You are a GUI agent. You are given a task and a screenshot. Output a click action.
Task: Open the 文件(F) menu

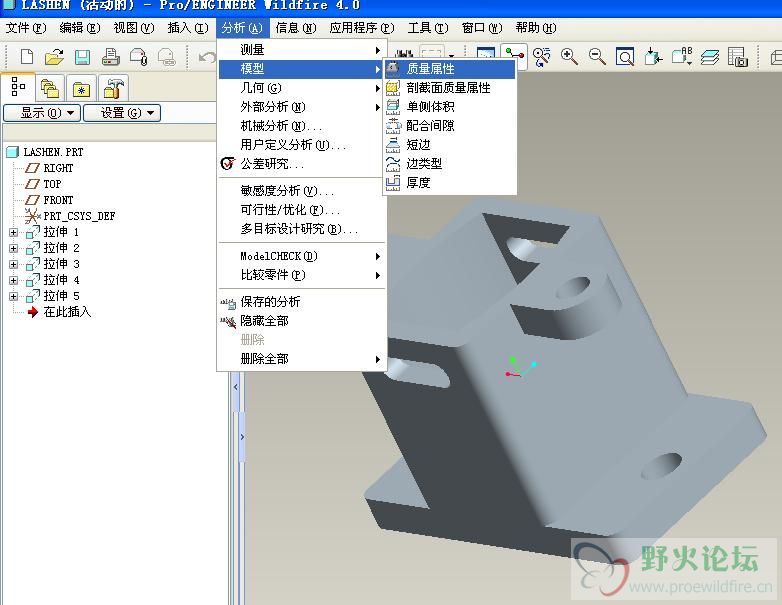[25, 28]
